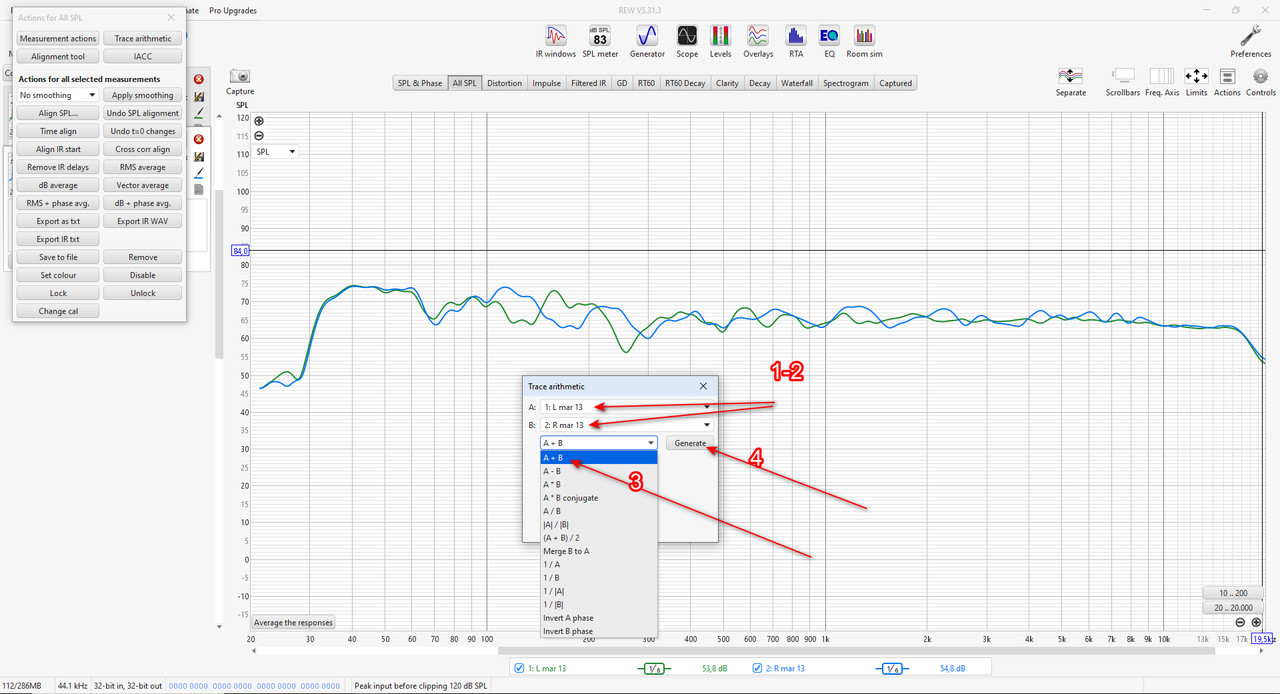Click the 84,0 cursor level marker
This screenshot has width=1280, height=694.
click(x=240, y=251)
